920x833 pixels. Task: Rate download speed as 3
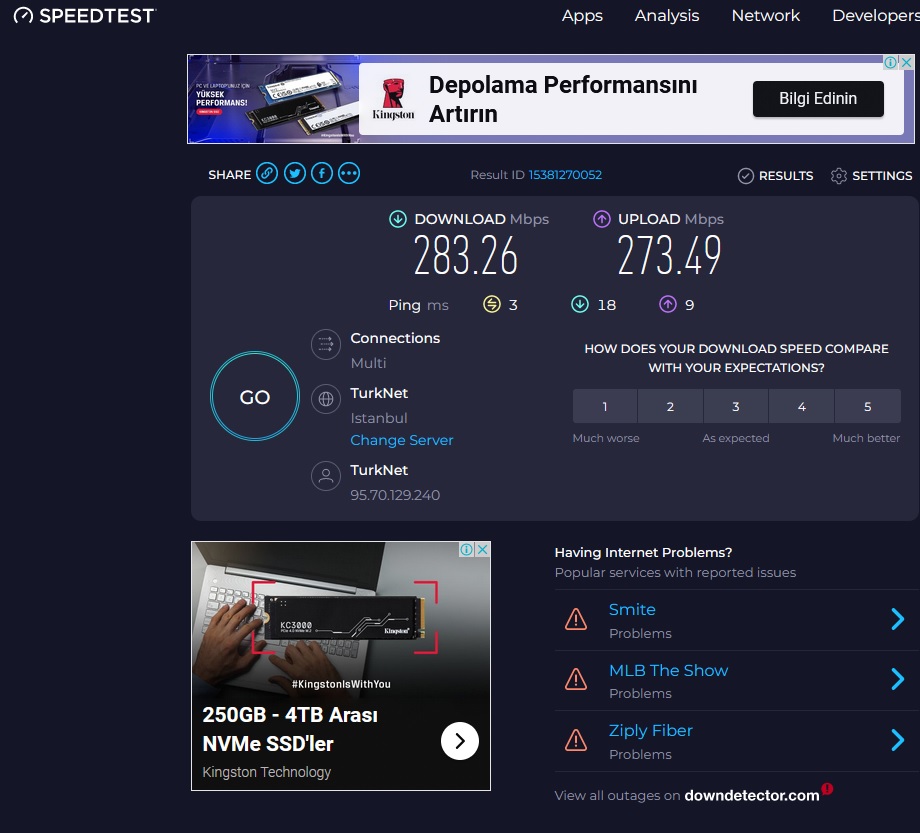736,406
